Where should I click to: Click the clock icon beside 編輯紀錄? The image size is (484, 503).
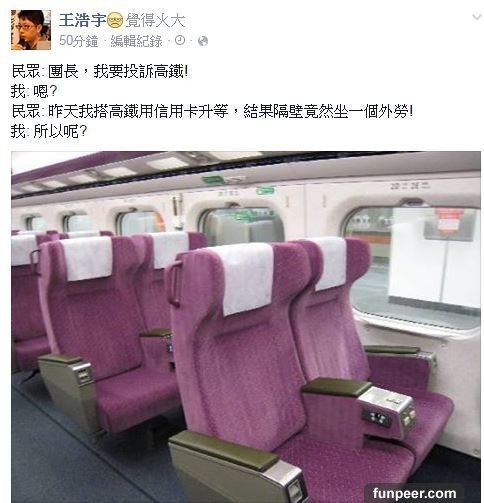180,40
